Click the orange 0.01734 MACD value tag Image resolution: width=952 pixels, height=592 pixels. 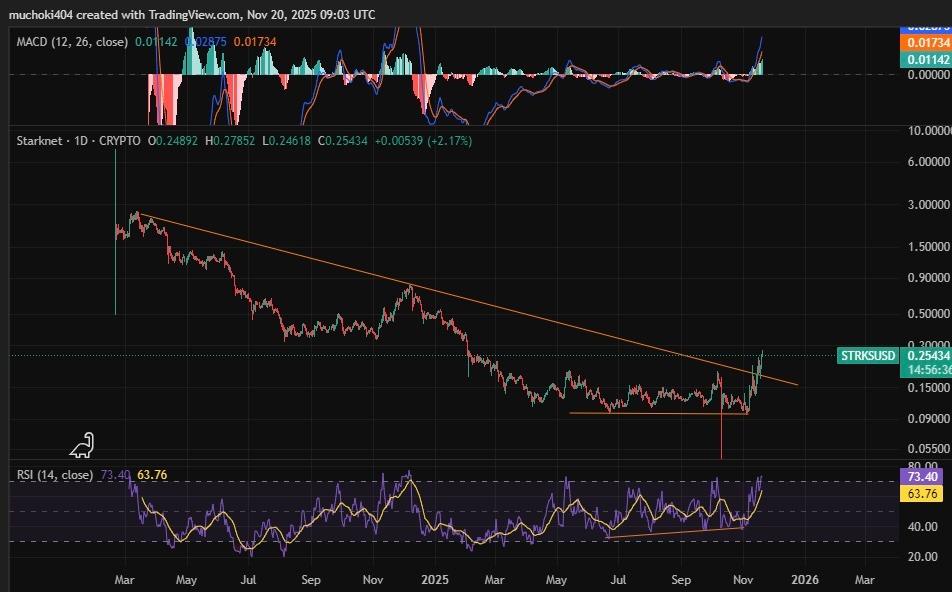click(x=925, y=44)
